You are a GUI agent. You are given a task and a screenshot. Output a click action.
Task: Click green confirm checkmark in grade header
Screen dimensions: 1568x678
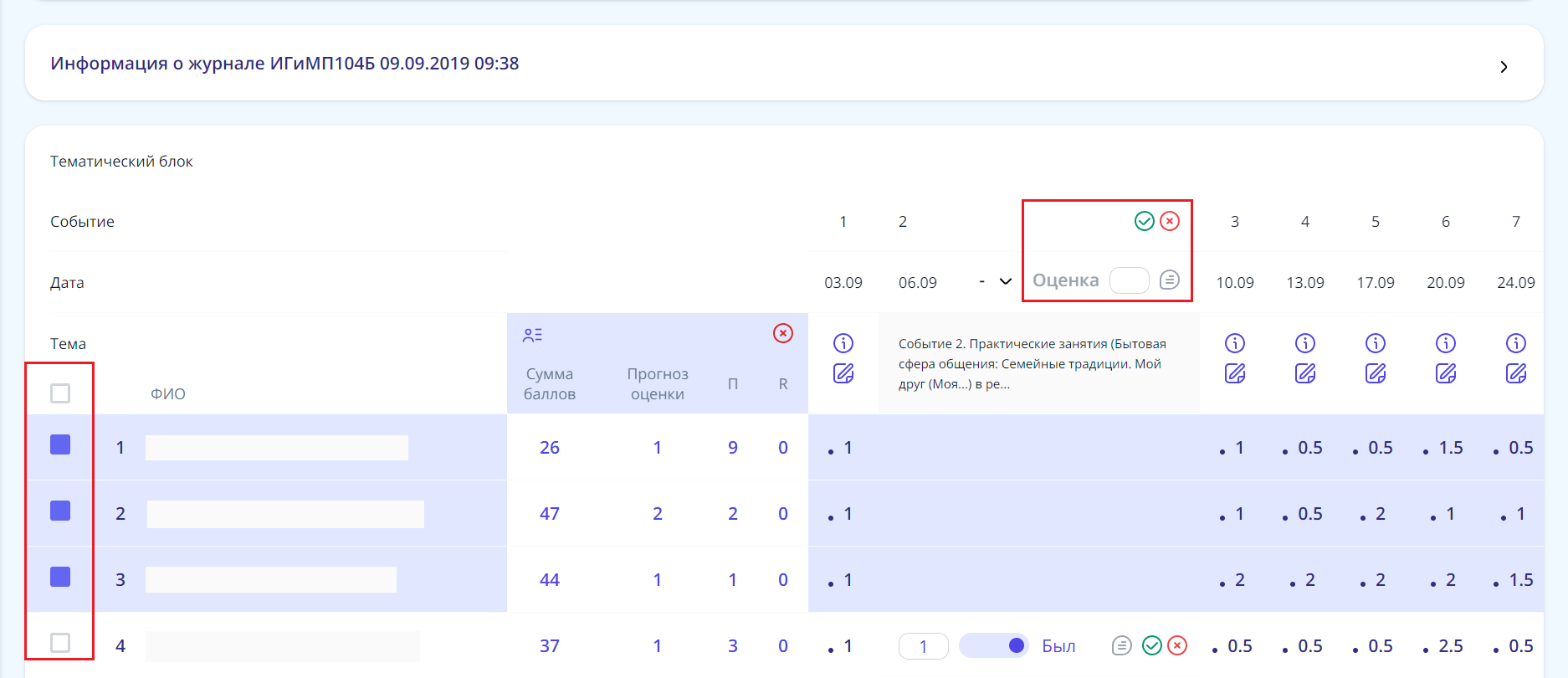[1144, 221]
